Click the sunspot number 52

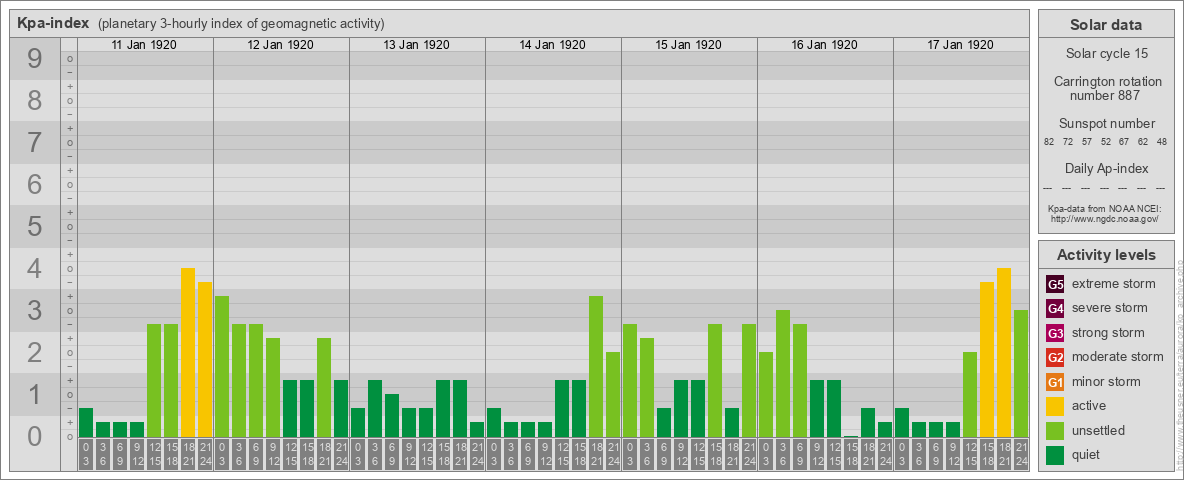tap(1105, 142)
